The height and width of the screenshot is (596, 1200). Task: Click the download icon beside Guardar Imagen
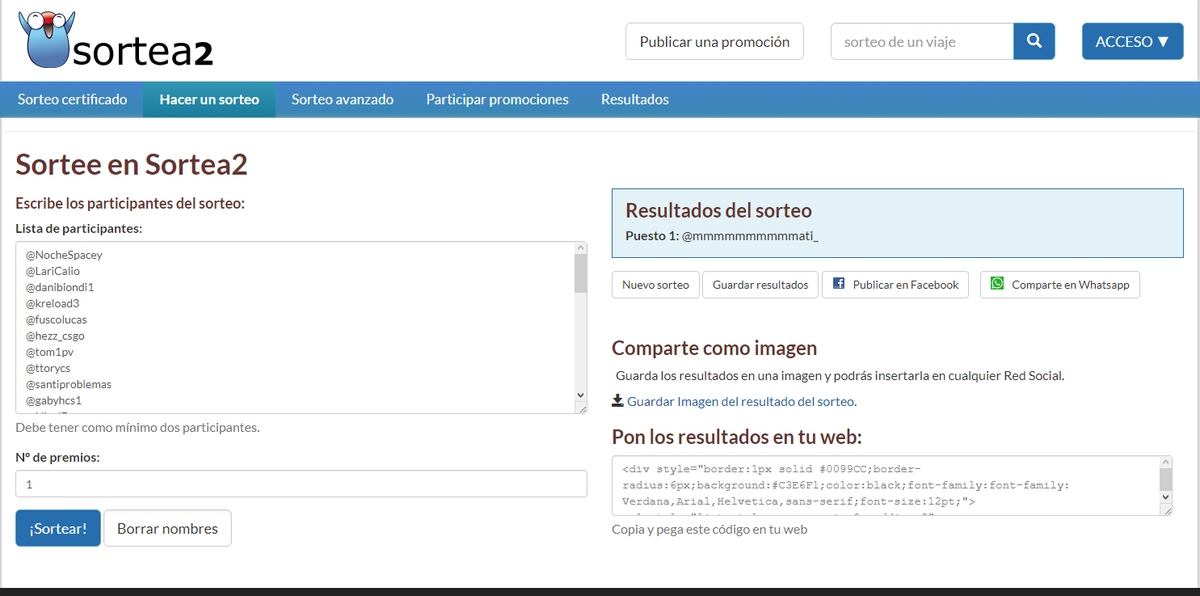tap(618, 400)
